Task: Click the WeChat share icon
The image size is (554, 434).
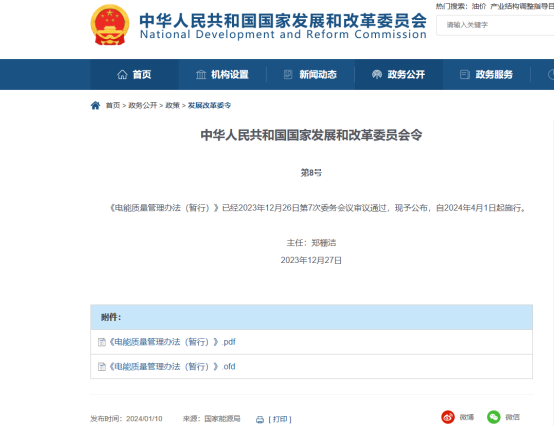Action: [494, 417]
